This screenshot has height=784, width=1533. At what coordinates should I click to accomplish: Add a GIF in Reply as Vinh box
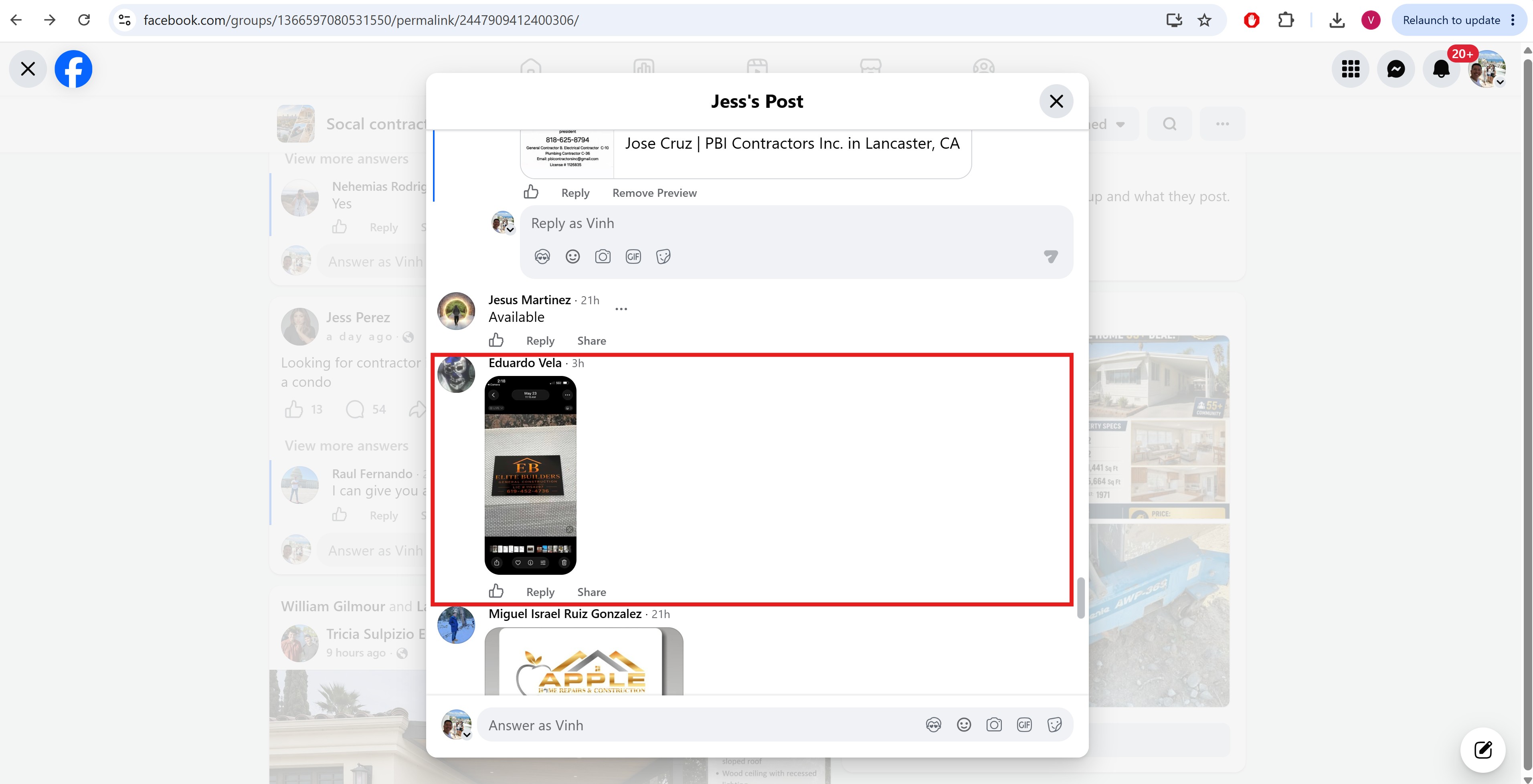click(633, 257)
